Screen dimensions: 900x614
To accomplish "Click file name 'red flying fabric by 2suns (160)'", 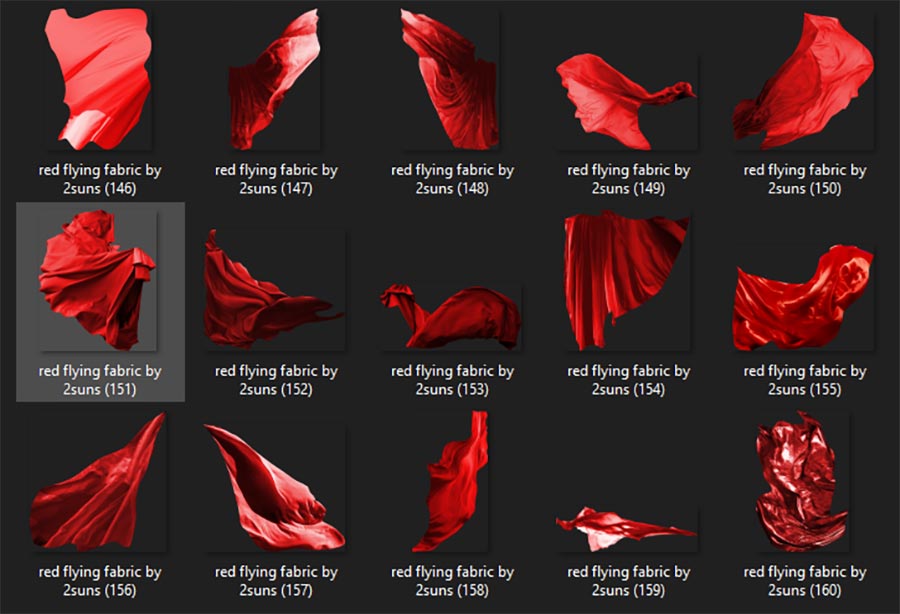I will (805, 581).
